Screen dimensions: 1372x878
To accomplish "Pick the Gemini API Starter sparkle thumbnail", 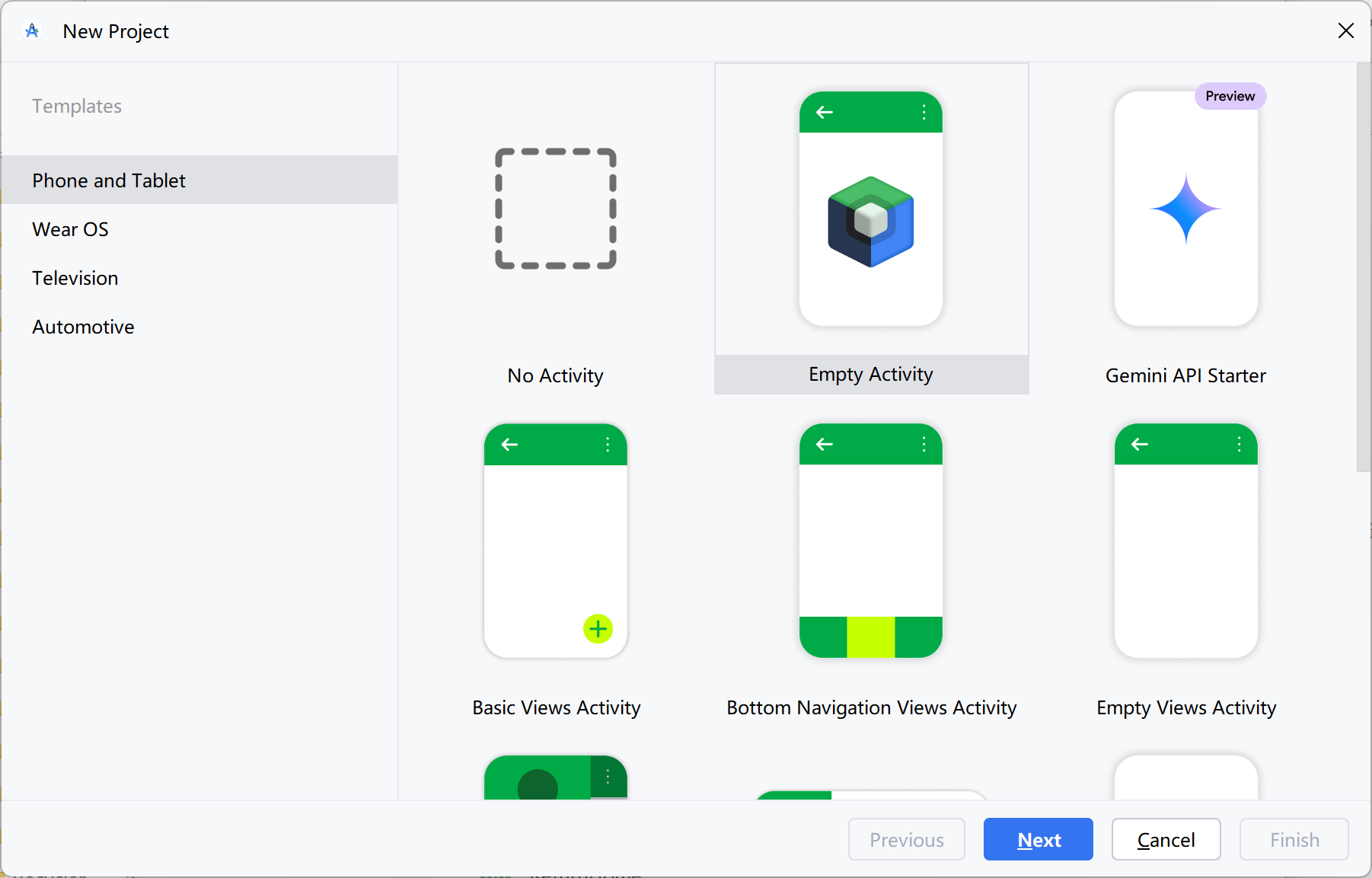I will 1186,209.
